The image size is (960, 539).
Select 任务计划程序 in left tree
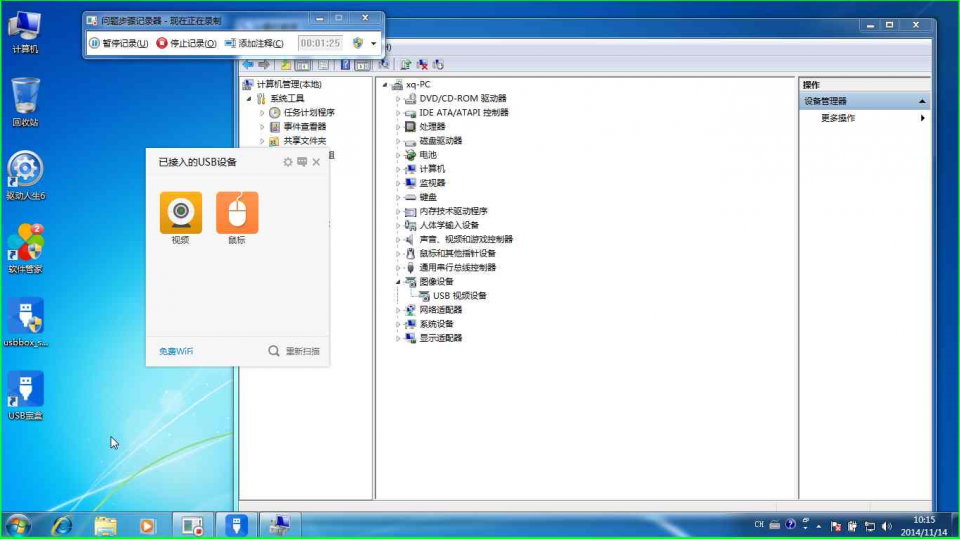click(308, 113)
